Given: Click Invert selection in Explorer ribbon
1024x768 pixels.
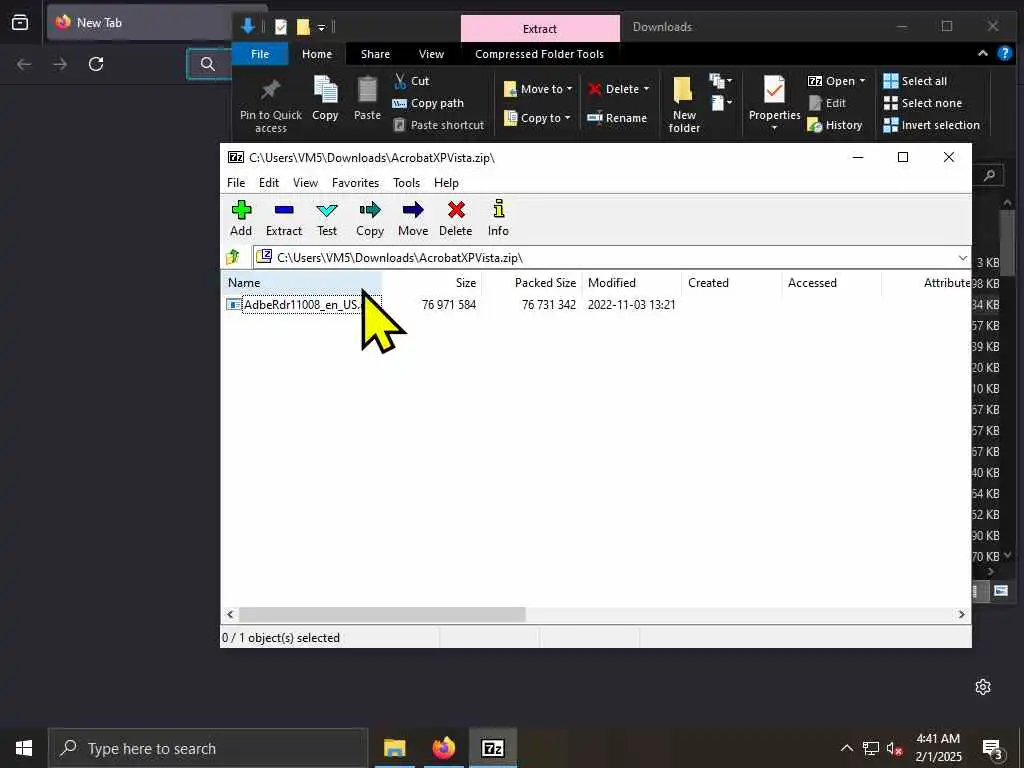Looking at the screenshot, I should click(931, 125).
